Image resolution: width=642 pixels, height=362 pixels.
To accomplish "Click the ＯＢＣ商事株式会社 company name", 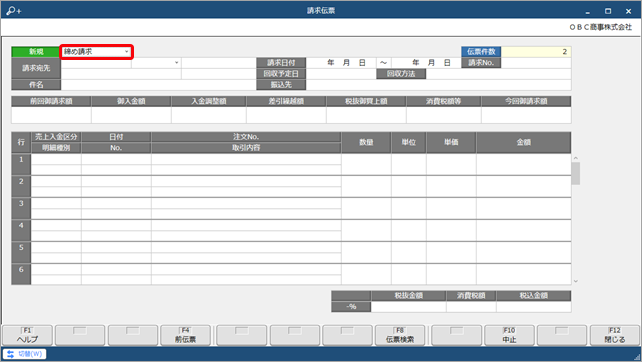I will point(600,27).
